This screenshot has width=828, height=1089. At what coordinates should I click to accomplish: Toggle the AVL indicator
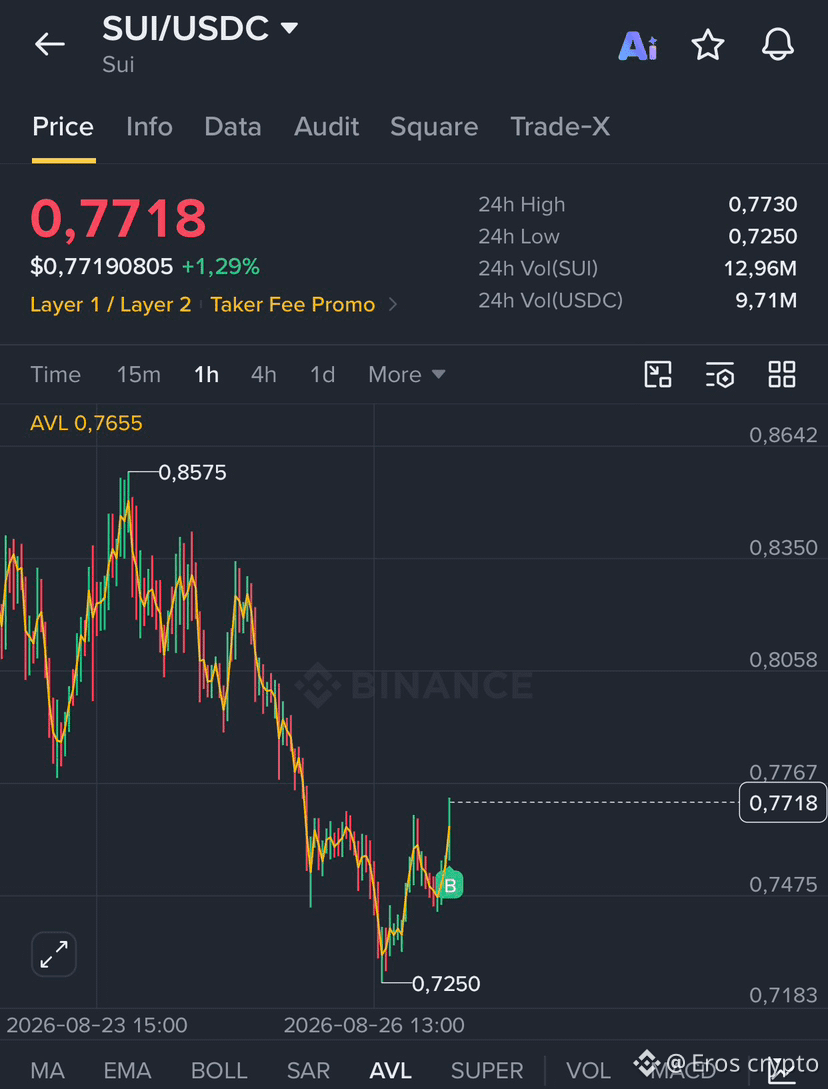click(x=390, y=1070)
